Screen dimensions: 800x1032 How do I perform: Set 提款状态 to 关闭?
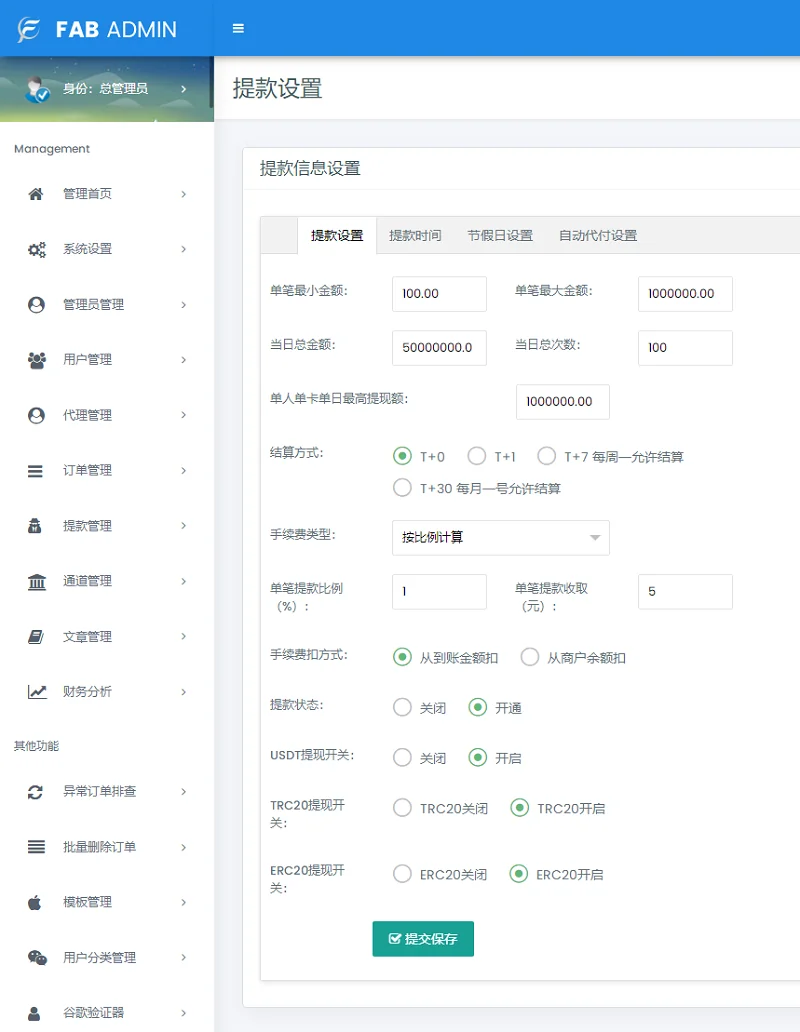[x=402, y=707]
